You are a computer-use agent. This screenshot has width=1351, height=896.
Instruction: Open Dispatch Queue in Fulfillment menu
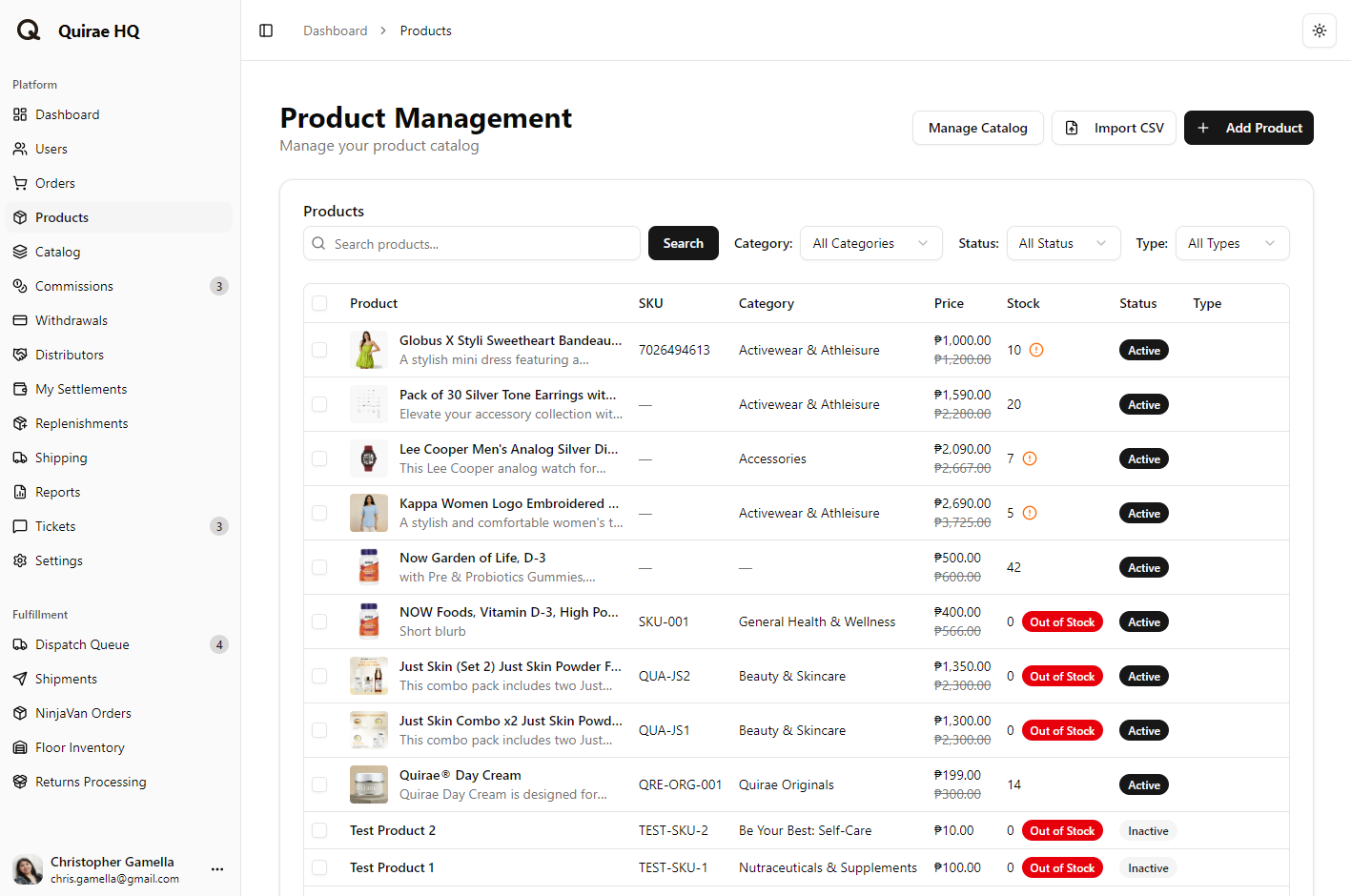point(119,644)
